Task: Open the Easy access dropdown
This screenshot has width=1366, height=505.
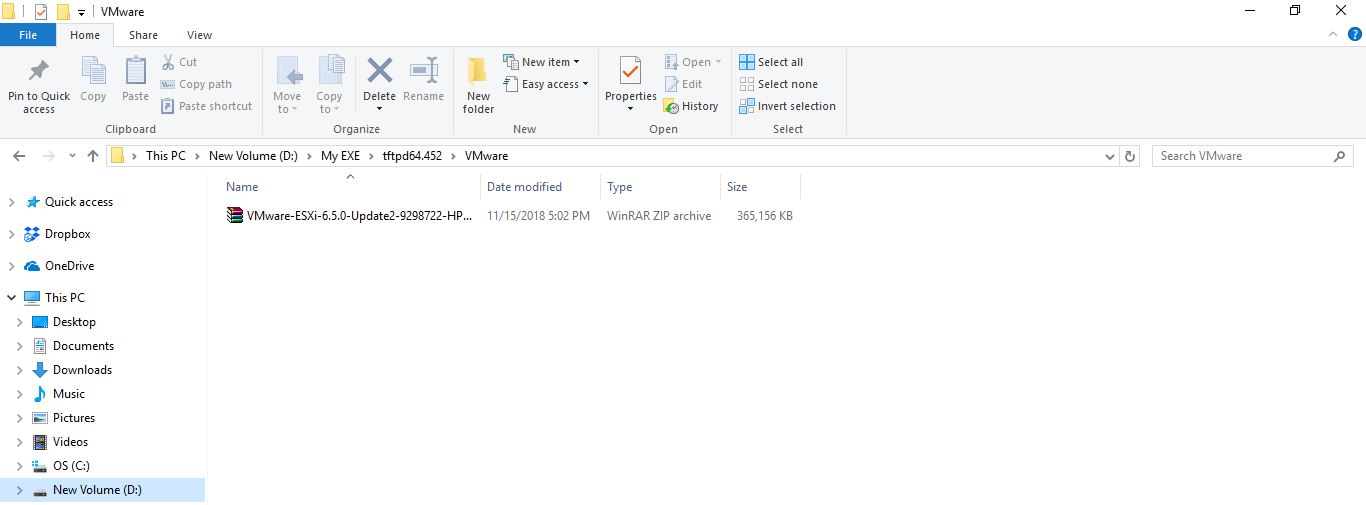Action: [548, 84]
